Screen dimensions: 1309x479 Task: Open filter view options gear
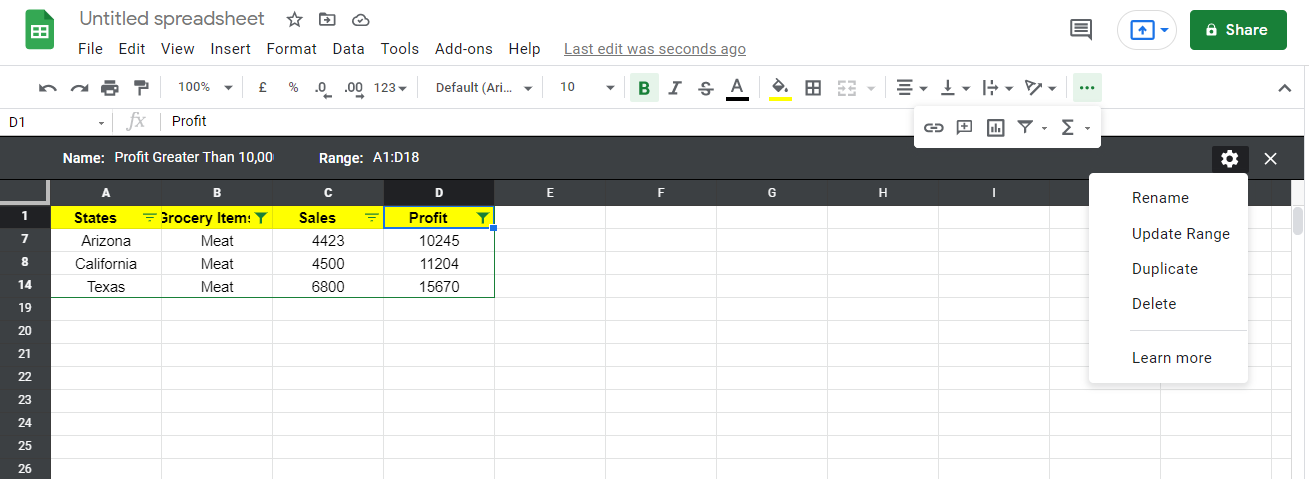[x=1229, y=158]
